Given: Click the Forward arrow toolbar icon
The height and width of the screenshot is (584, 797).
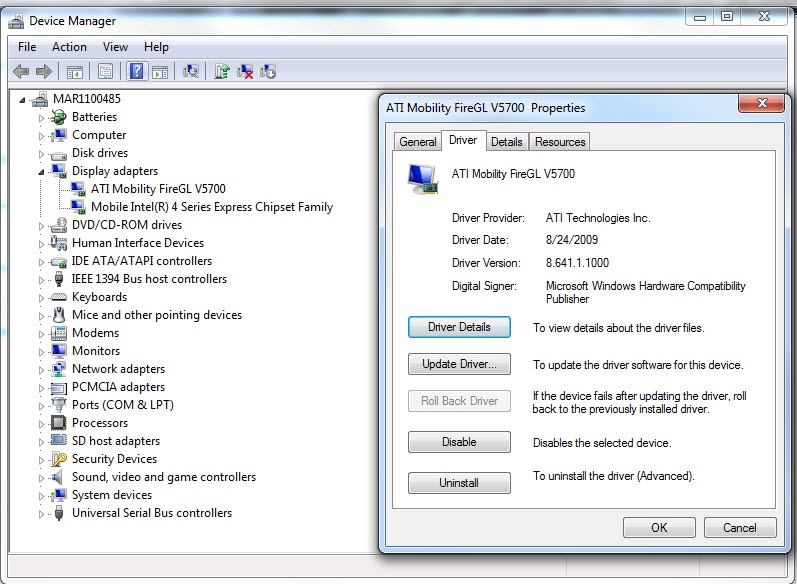Looking at the screenshot, I should (44, 71).
